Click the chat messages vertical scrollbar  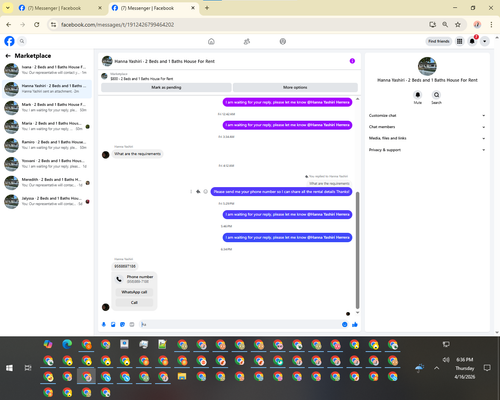(x=358, y=250)
